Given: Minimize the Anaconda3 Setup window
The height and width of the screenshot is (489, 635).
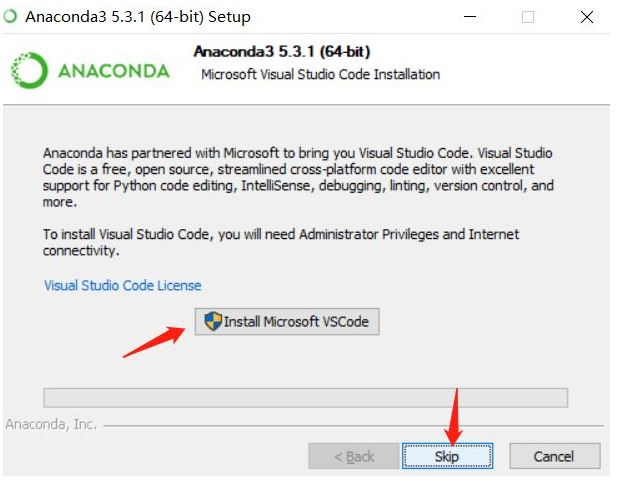Looking at the screenshot, I should [470, 17].
